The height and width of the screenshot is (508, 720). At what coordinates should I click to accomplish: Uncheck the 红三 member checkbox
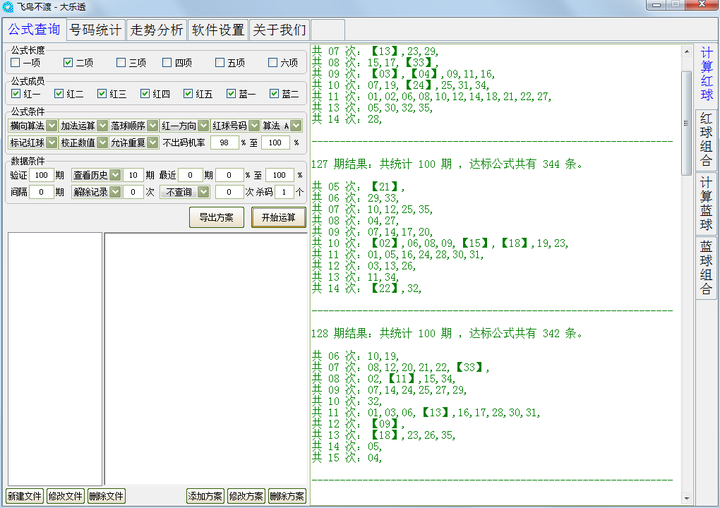click(103, 94)
